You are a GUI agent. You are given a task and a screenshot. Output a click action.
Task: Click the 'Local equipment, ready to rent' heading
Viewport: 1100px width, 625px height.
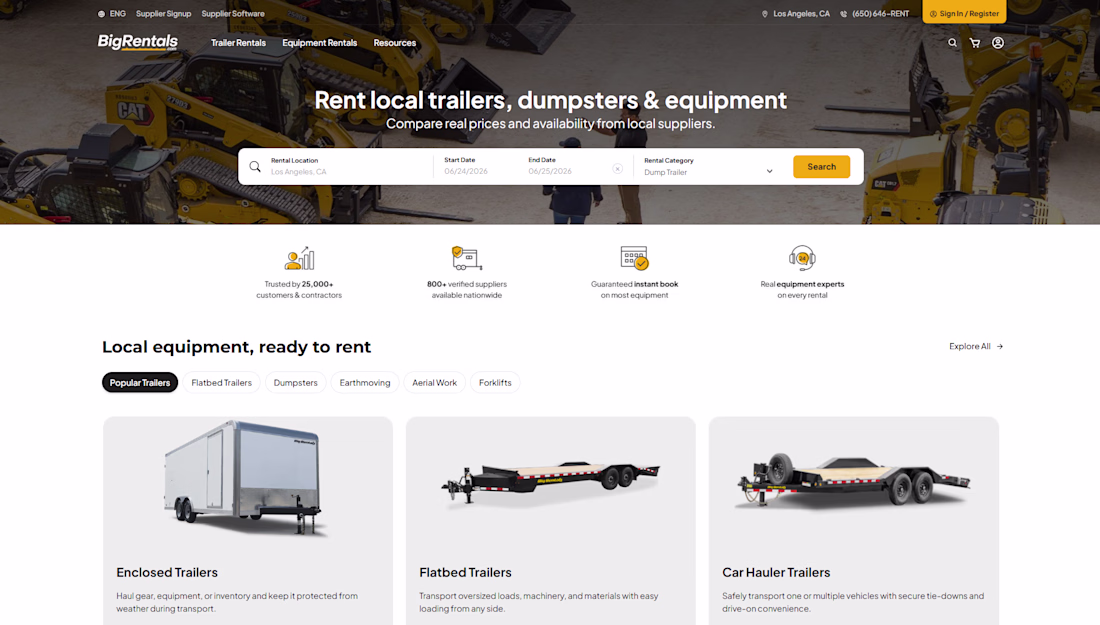pos(236,347)
